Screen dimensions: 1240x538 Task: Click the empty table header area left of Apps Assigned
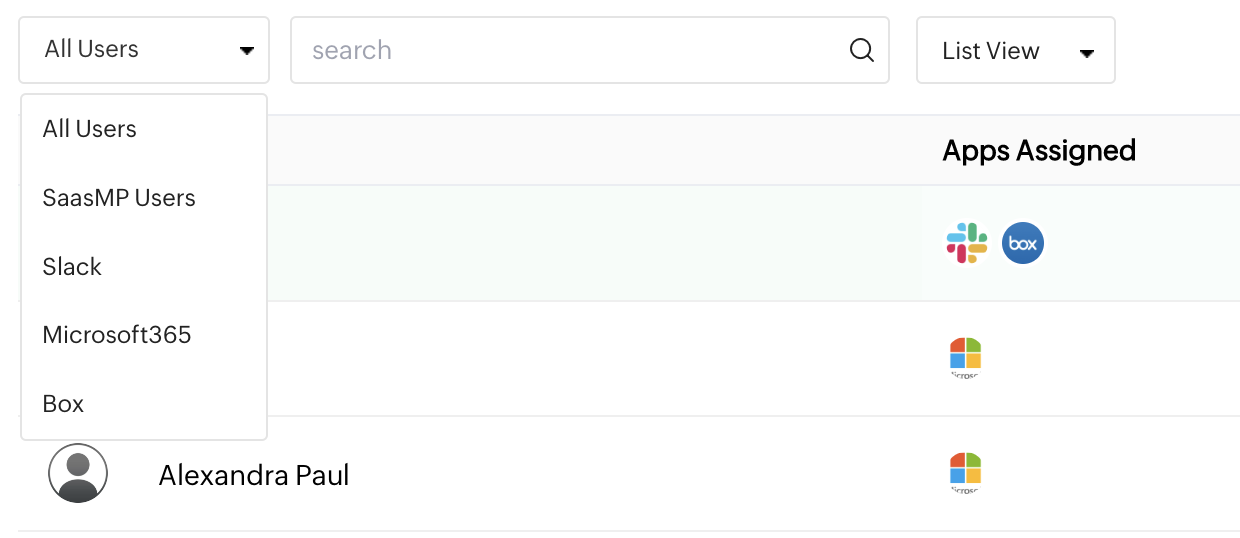pos(600,151)
